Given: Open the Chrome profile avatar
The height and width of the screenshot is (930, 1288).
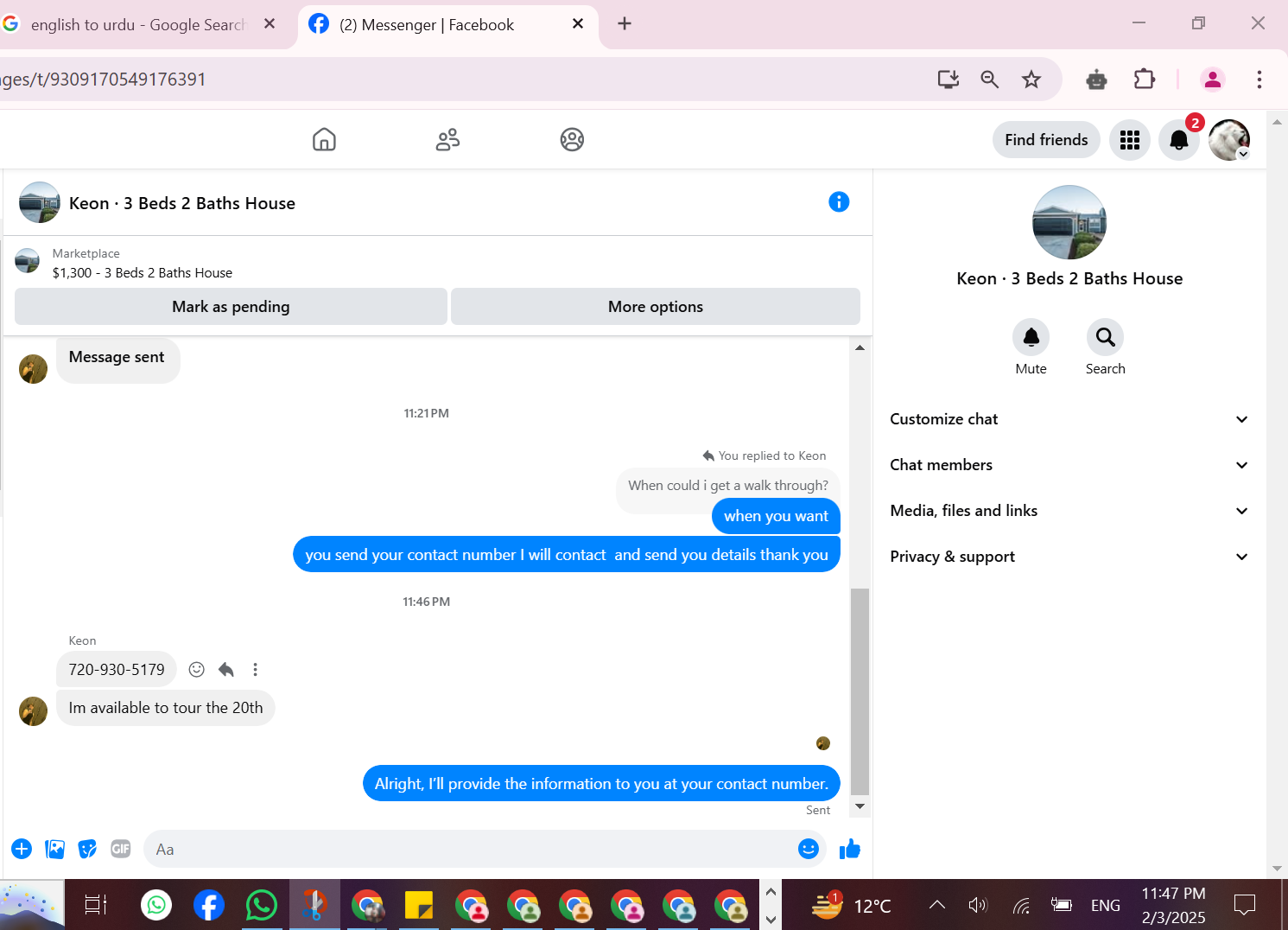Looking at the screenshot, I should click(x=1213, y=80).
